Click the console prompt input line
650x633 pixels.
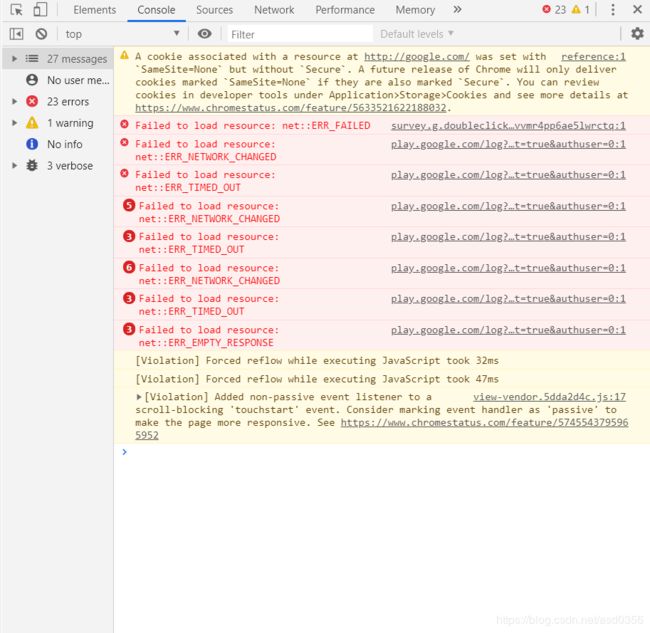[x=381, y=452]
